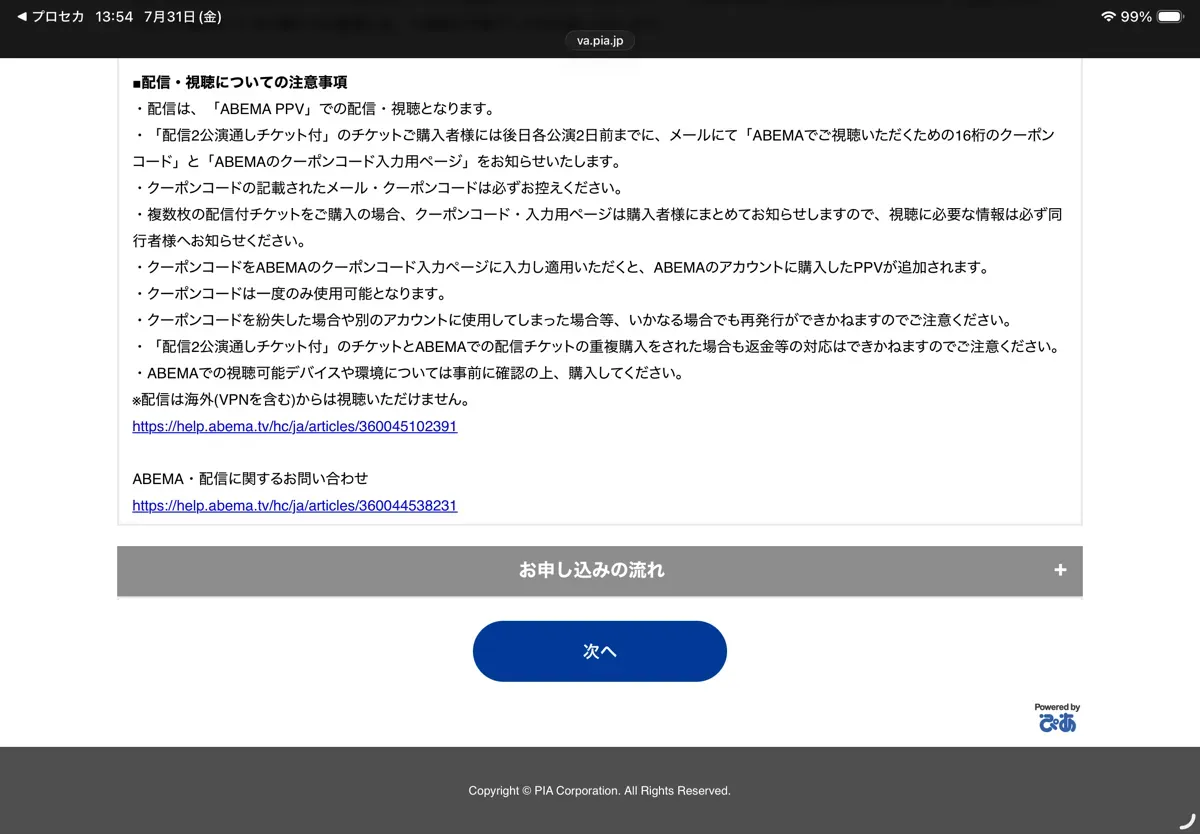
Task: Click the Powered by ぴあ logo
Action: click(1057, 718)
